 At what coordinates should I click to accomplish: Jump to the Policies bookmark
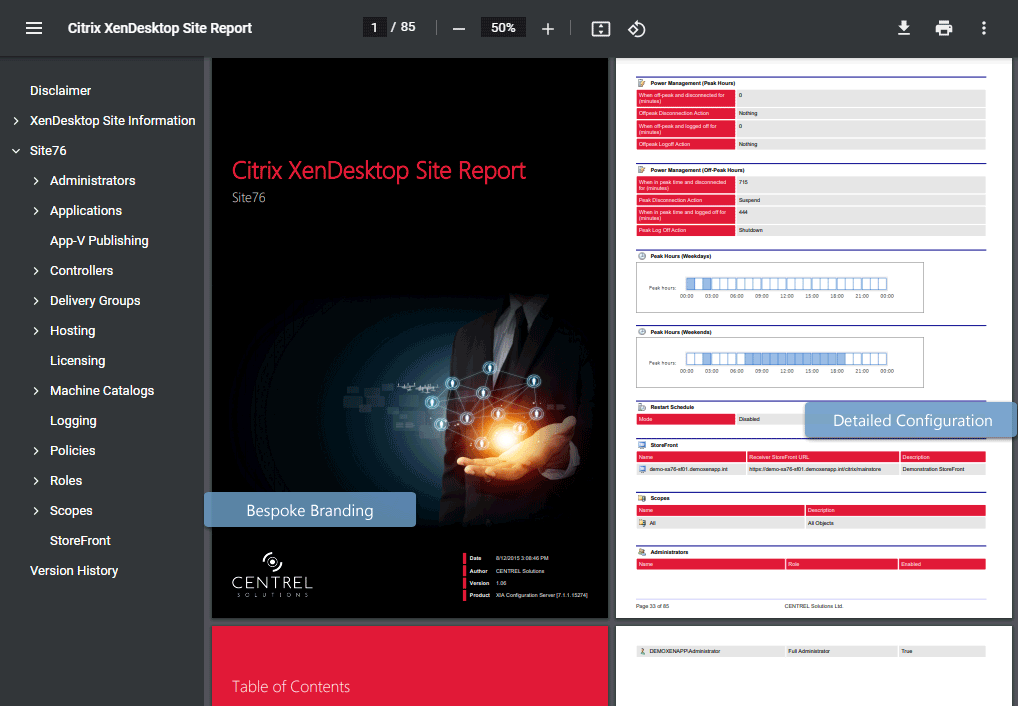pos(73,450)
